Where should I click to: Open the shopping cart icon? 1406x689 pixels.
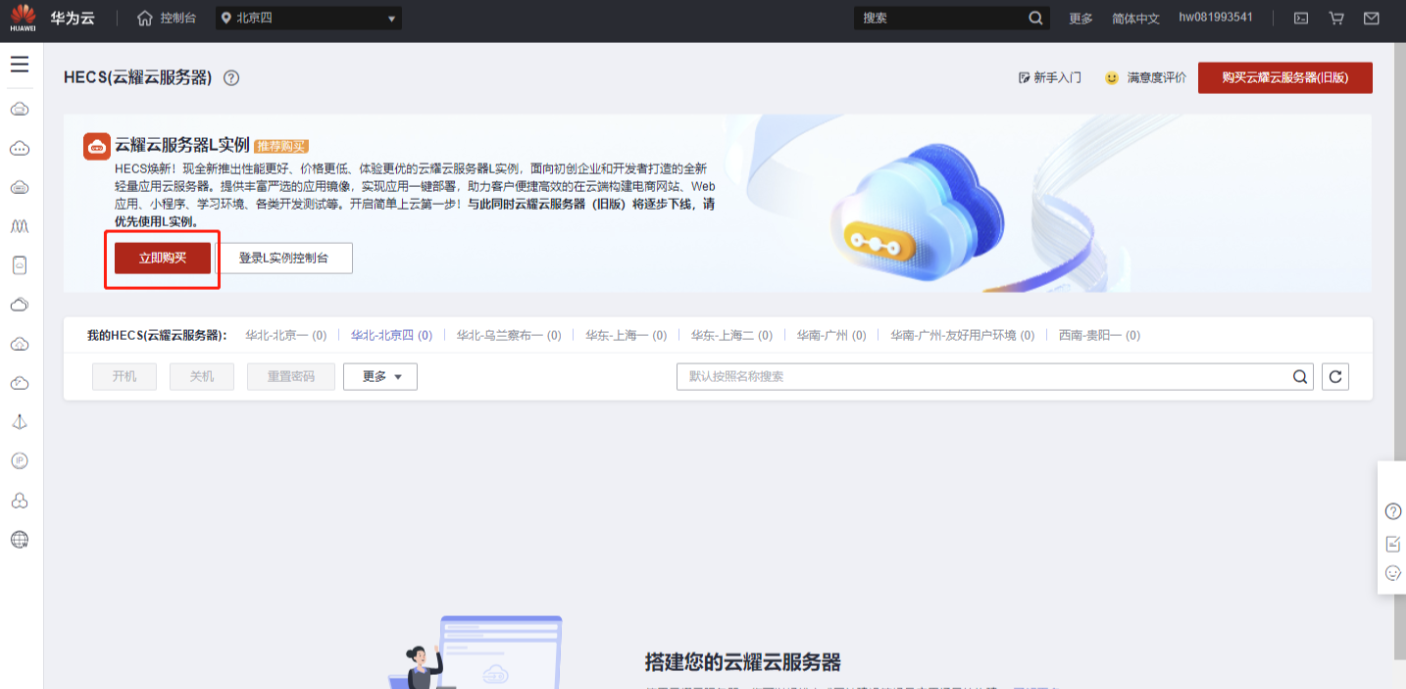pyautogui.click(x=1336, y=18)
